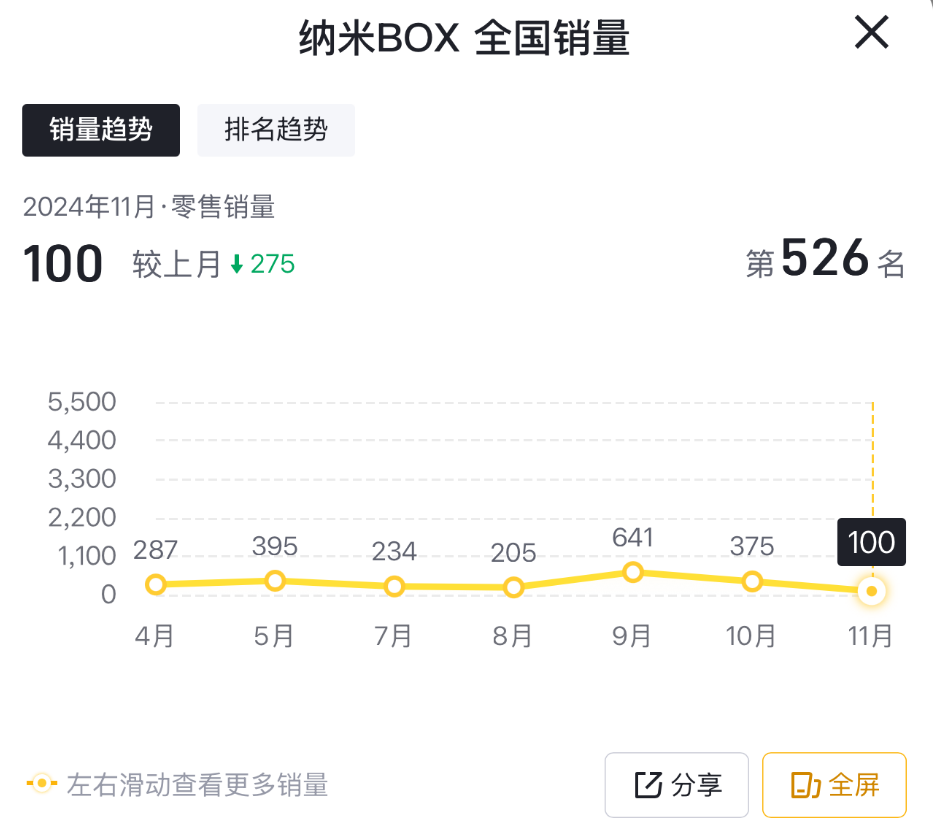Select the 销量趋势 tab

tap(101, 130)
